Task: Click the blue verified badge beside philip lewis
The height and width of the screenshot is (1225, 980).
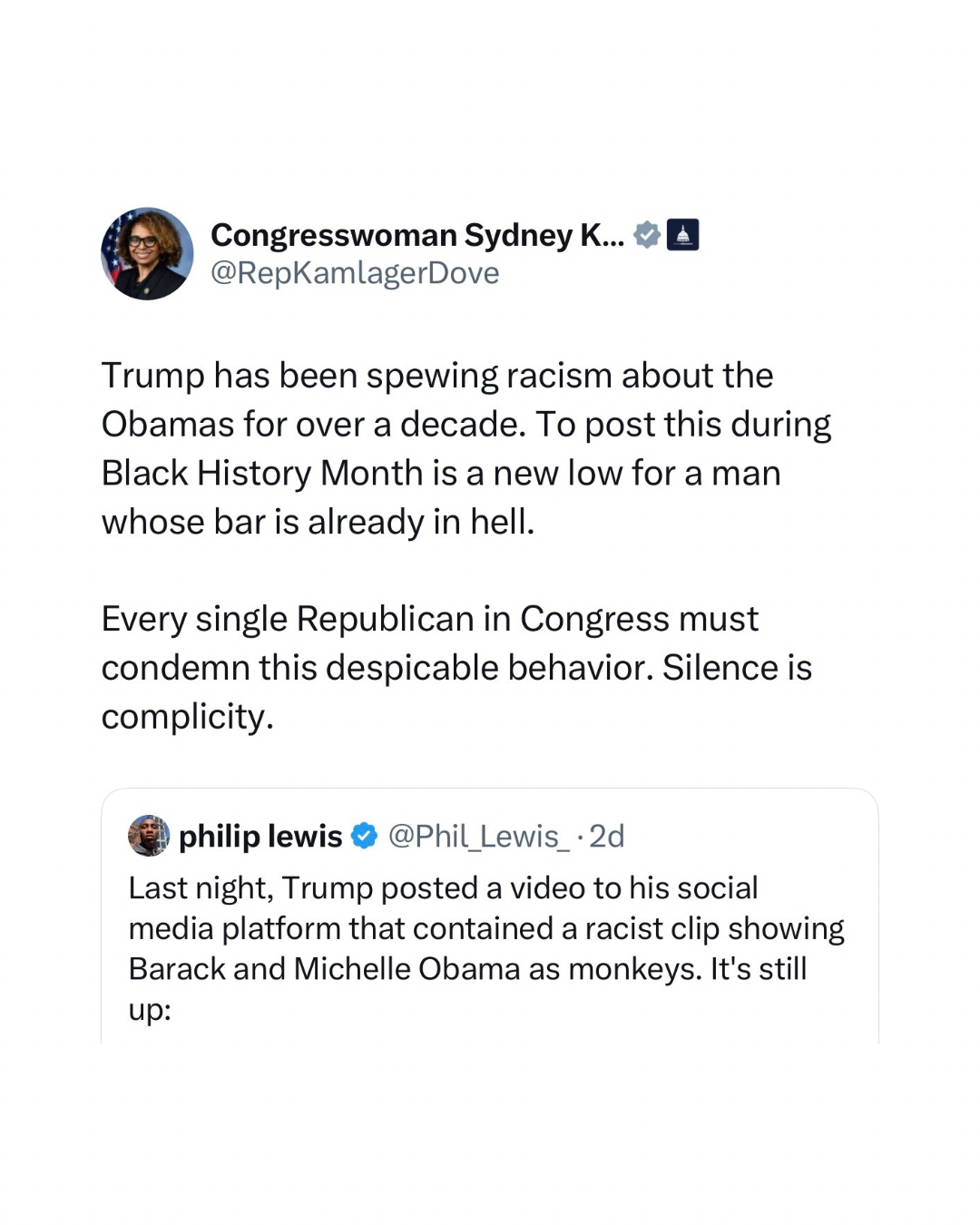Action: 365,836
